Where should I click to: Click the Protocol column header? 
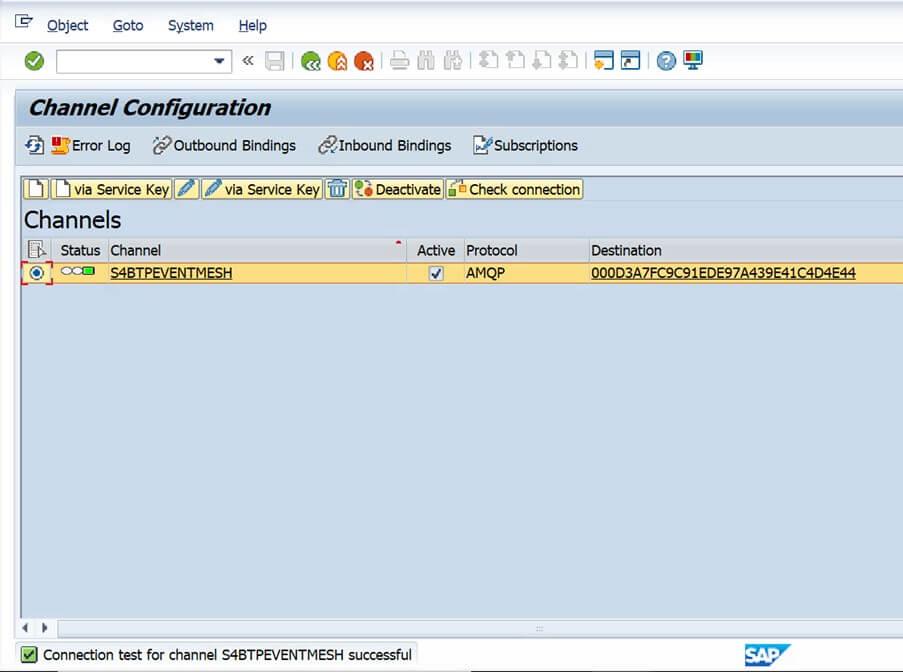click(x=526, y=250)
